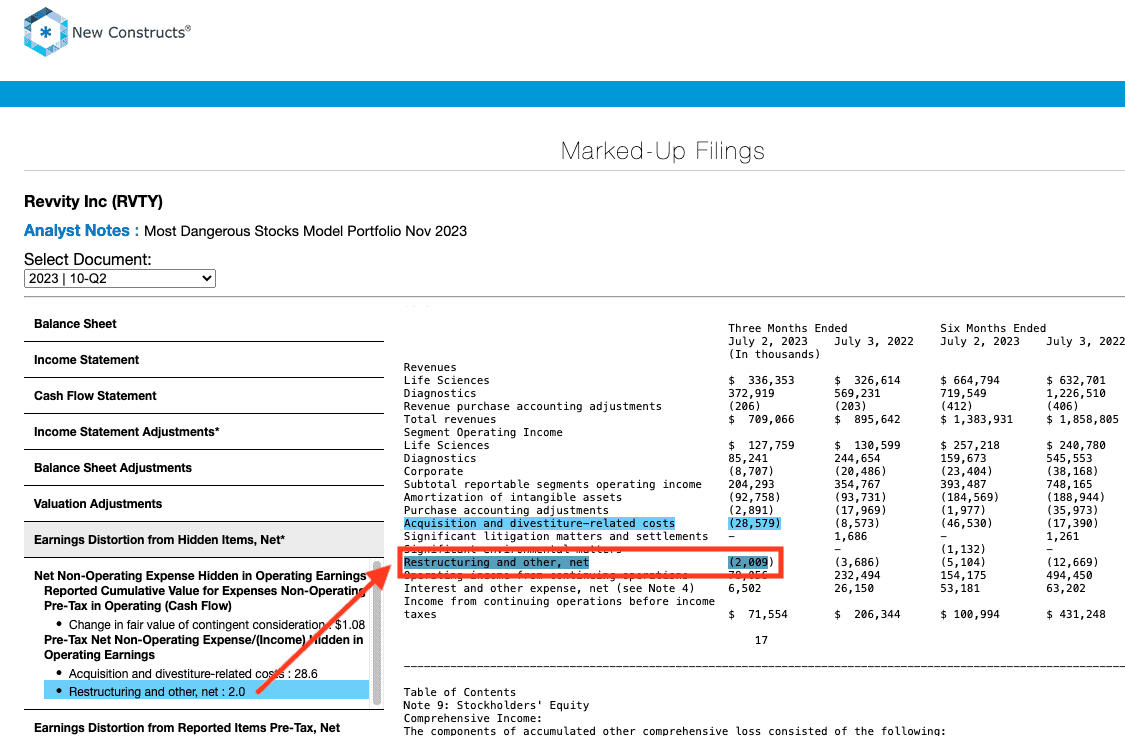Screen dimensions: 1125x736
Task: Open the Balance Sheet section
Action: pyautogui.click(x=204, y=324)
